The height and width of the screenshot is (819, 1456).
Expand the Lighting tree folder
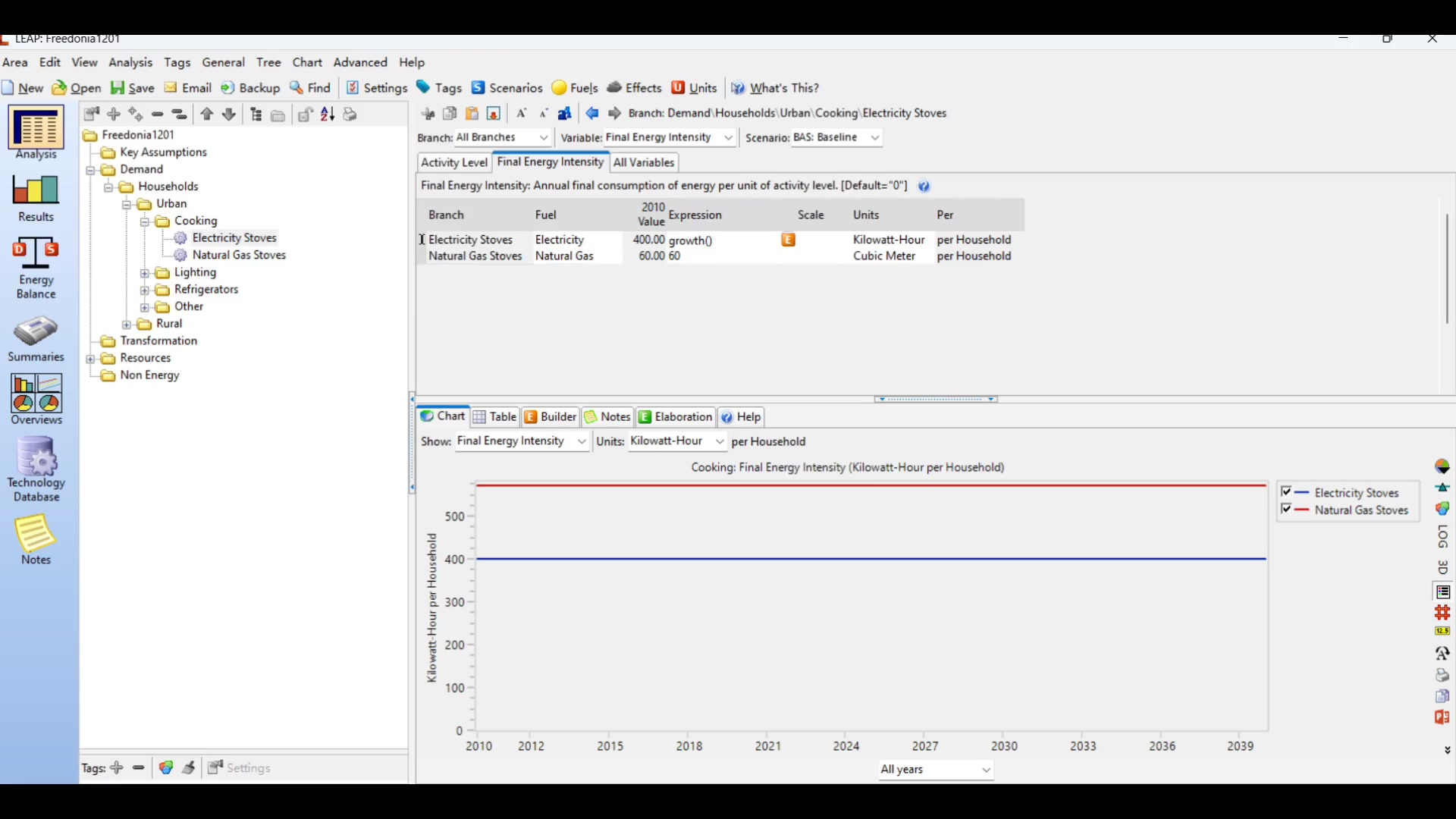point(145,273)
